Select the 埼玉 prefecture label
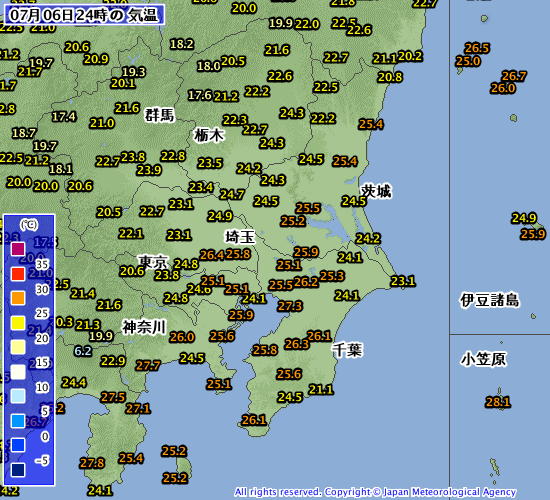The height and width of the screenshot is (500, 550). point(240,237)
